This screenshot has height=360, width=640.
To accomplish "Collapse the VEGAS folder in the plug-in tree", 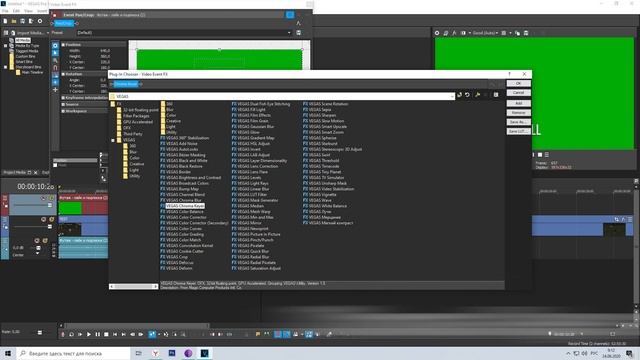I will pos(113,140).
